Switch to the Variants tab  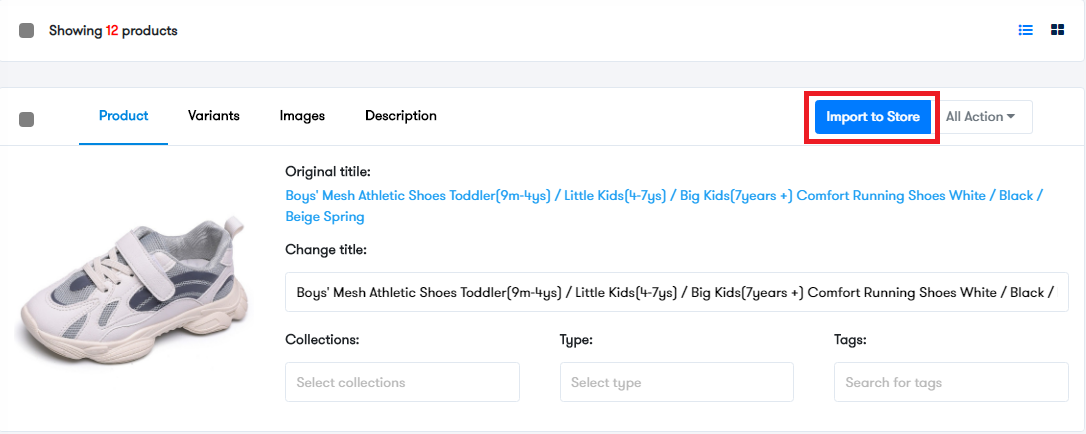point(213,116)
